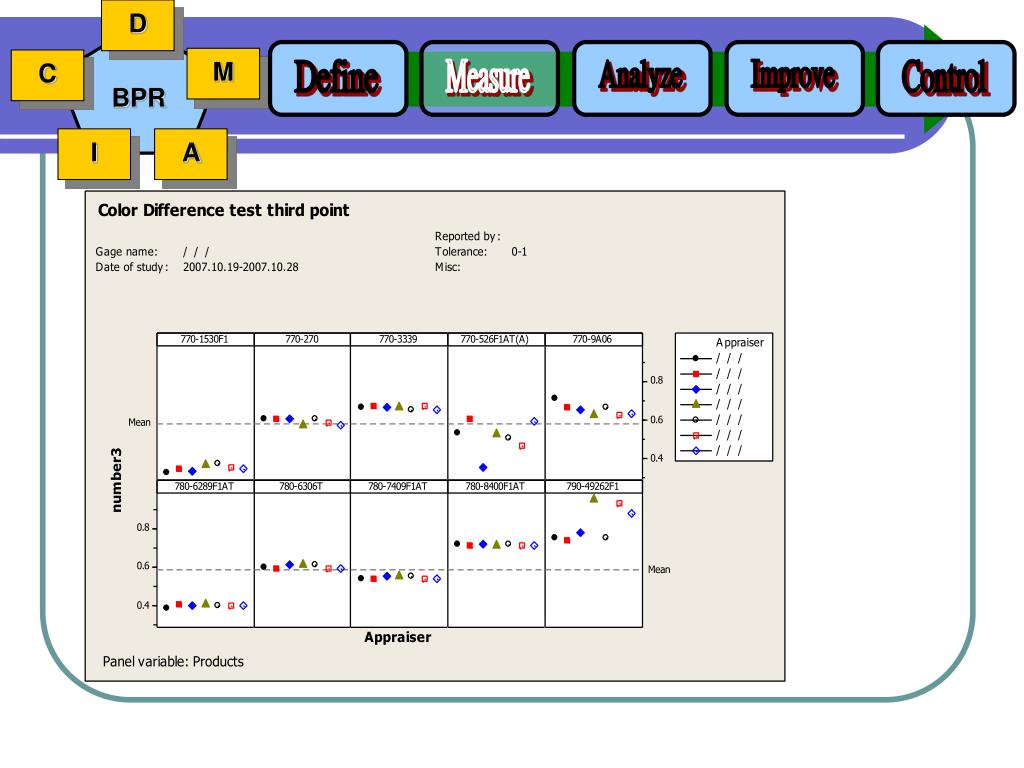Click the red square point in 770-526F1AT(A) panel
Screen dimensions: 1024x768
pos(470,419)
